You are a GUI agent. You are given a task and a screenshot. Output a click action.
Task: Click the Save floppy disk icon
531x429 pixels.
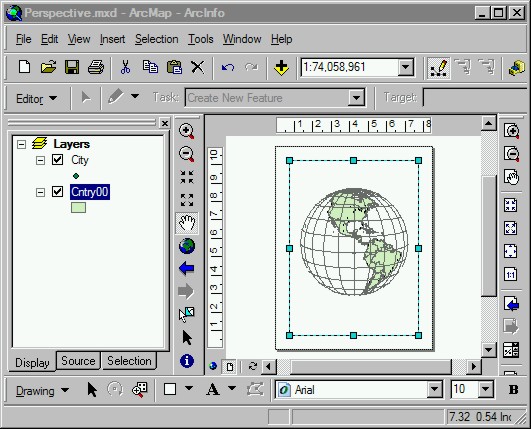[x=72, y=67]
